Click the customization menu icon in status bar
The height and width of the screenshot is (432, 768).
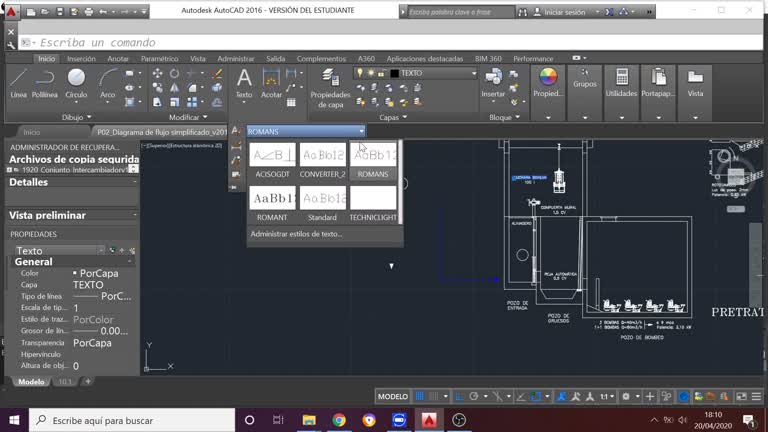click(x=756, y=396)
